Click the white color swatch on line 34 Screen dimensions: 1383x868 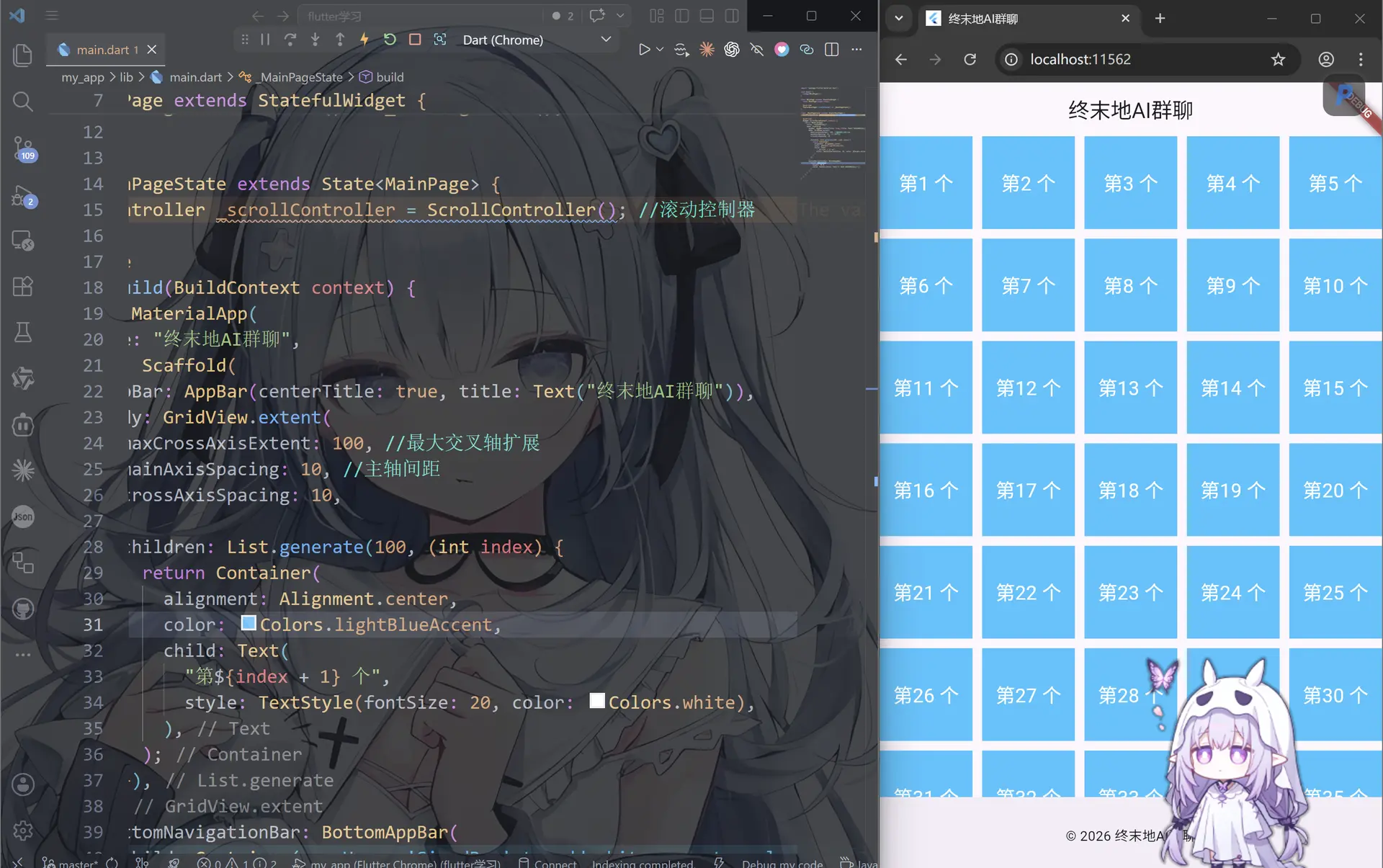click(x=597, y=701)
